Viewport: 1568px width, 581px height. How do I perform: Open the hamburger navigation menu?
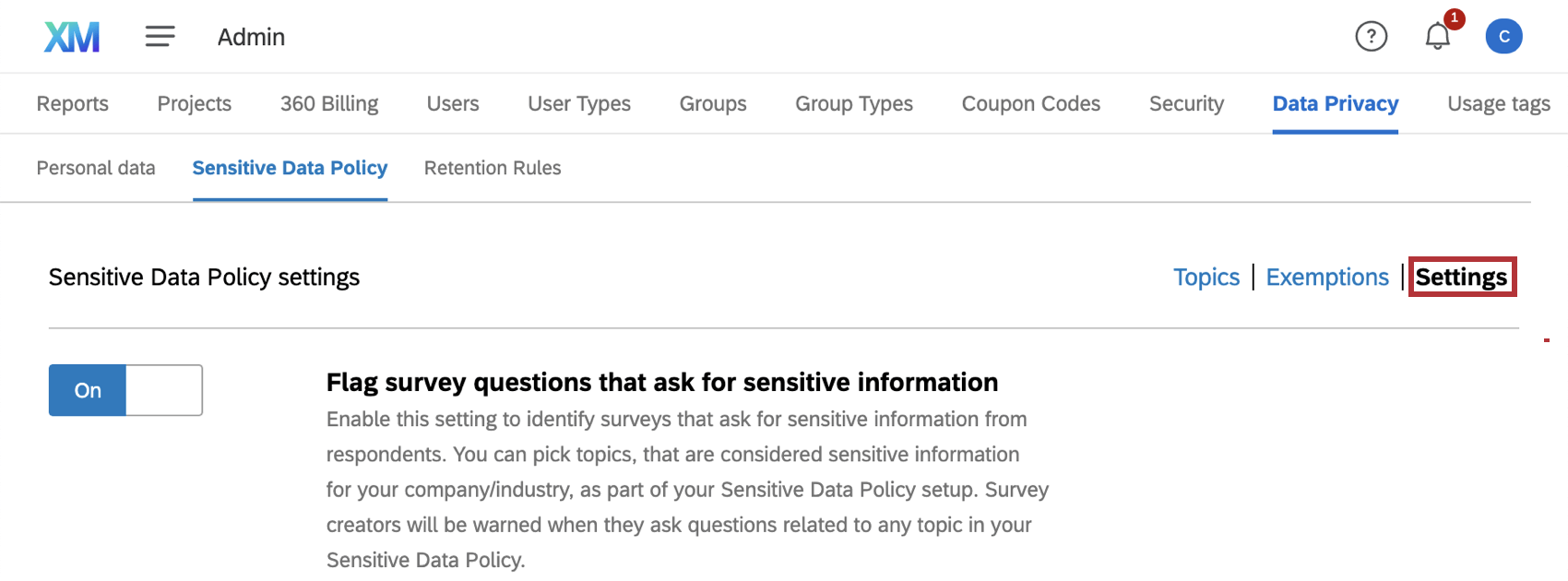[x=160, y=37]
